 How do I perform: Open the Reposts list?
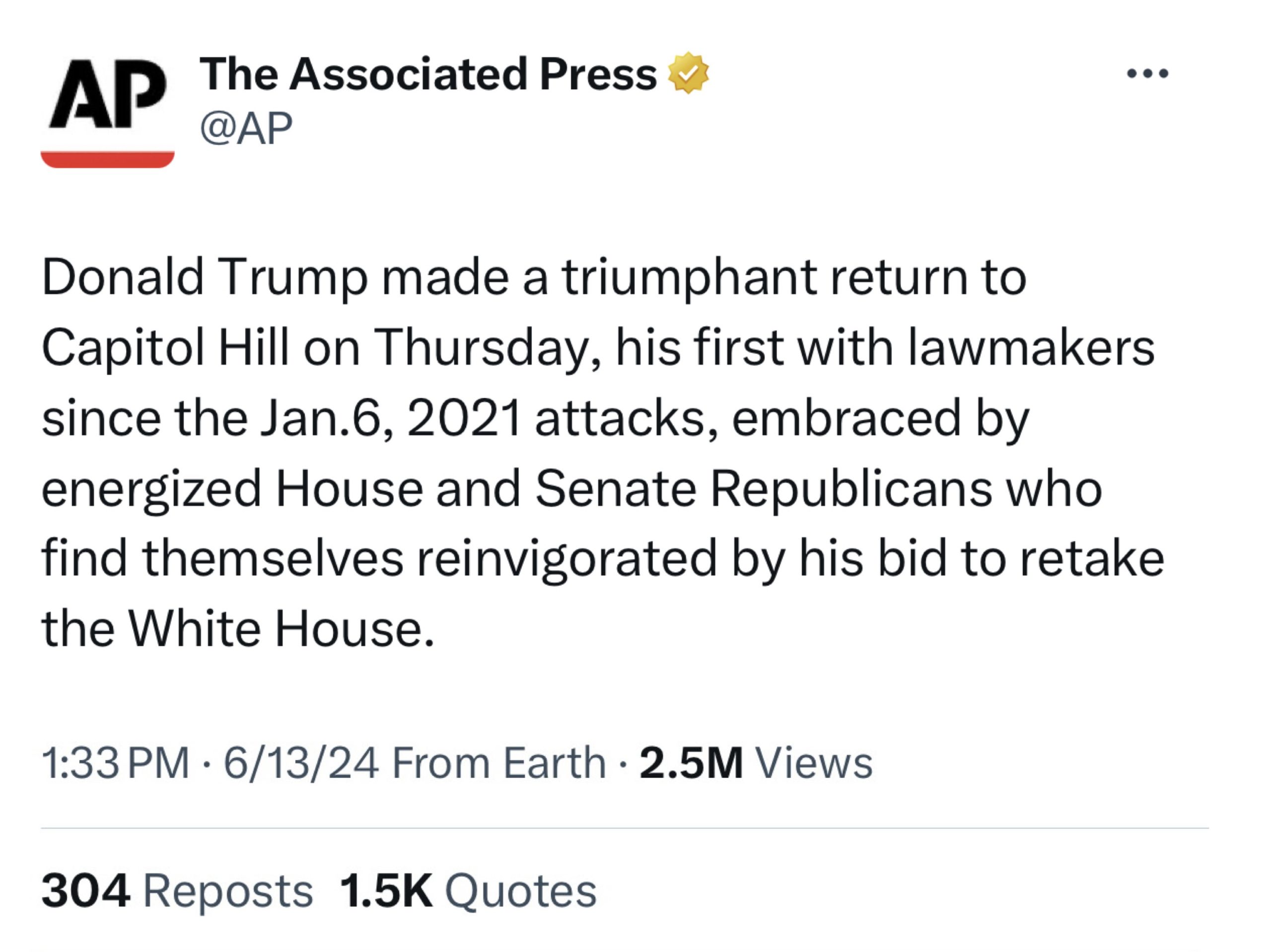coord(227,891)
